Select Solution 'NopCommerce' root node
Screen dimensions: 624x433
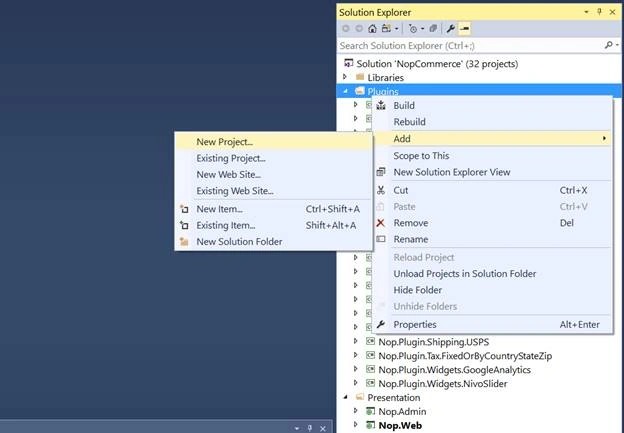(x=437, y=64)
